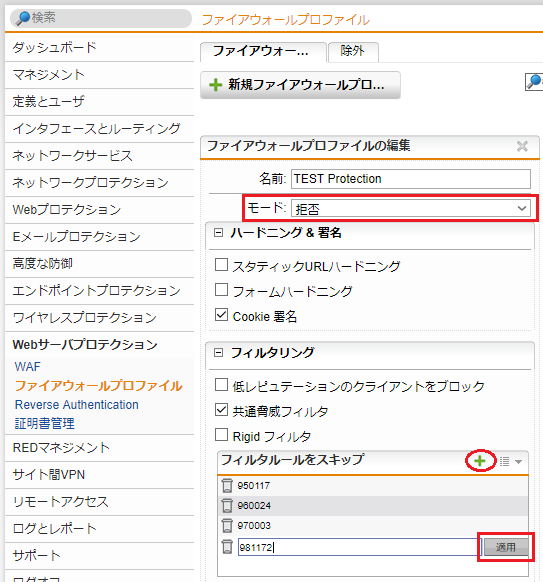Enable Rigid フィルタ checkbox
Viewport: 543px width, 582px height.
tap(222, 435)
